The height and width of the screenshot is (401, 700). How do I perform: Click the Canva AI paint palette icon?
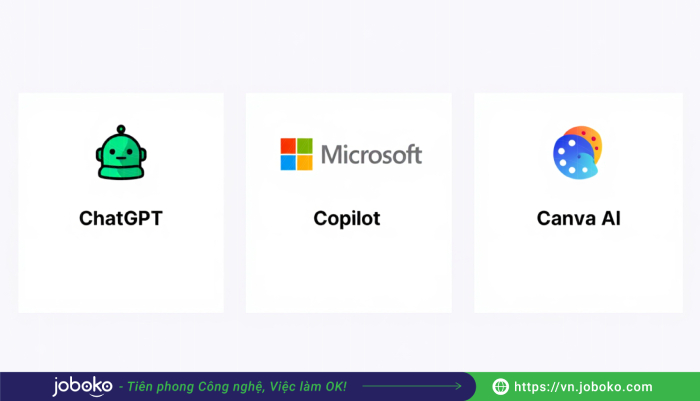574,155
